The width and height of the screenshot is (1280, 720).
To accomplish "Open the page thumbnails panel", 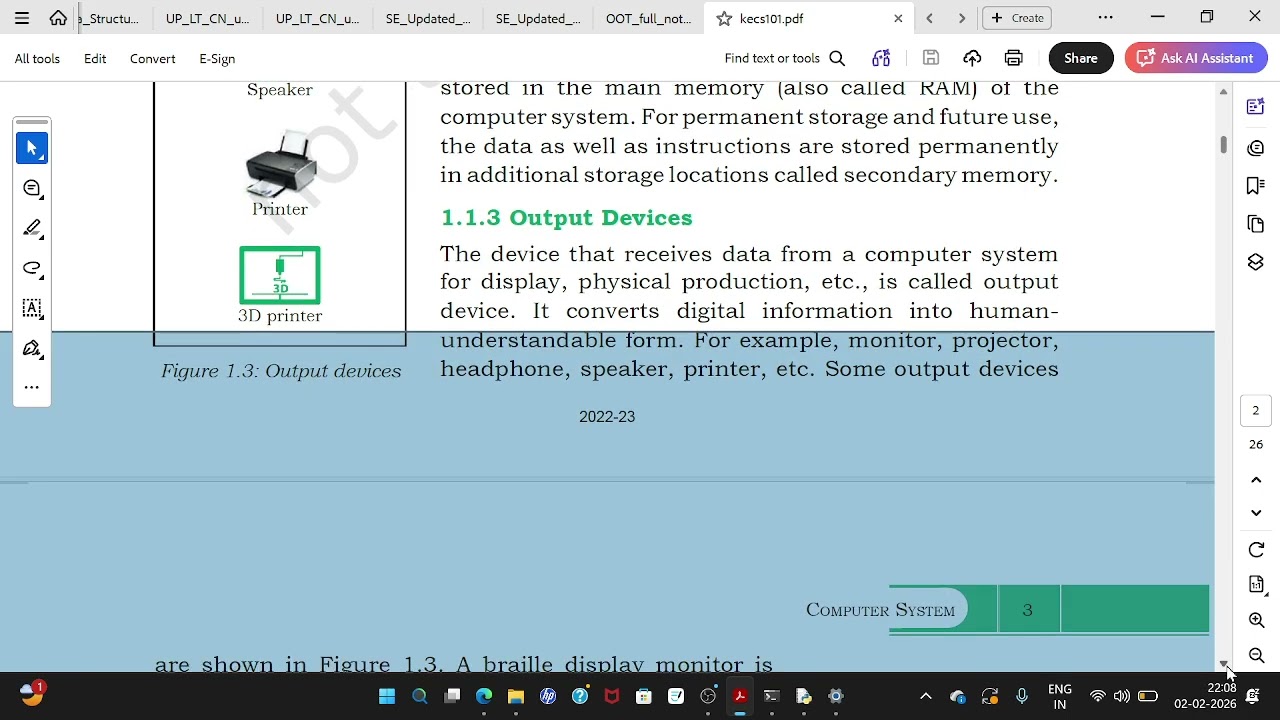I will coord(1256,224).
